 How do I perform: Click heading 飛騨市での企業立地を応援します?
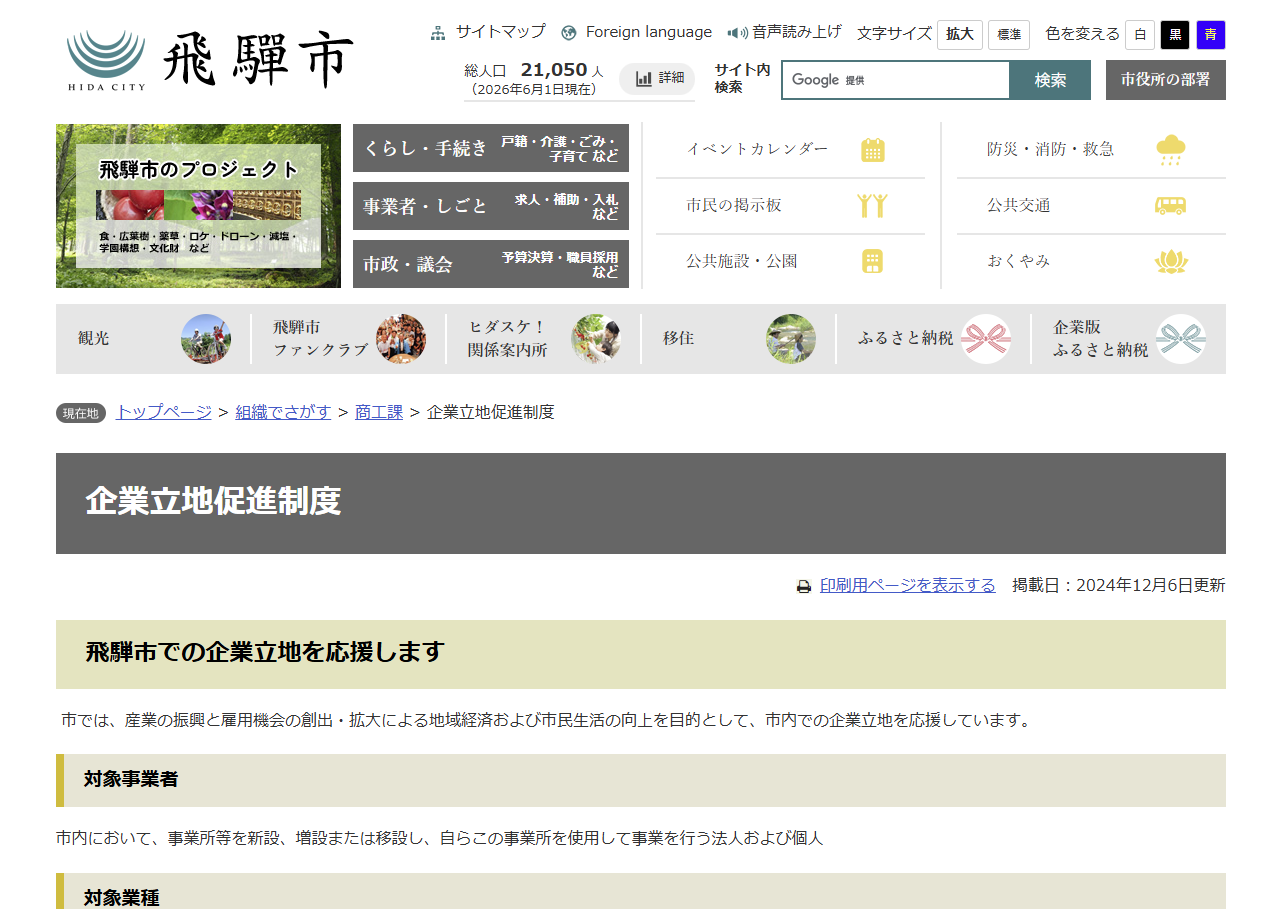(x=265, y=652)
